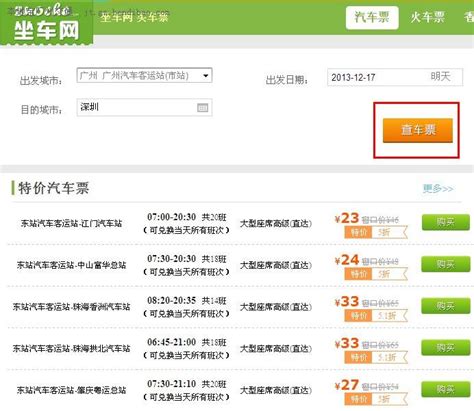Switch to the 火车票 tab
The height and width of the screenshot is (411, 474).
coord(427,17)
